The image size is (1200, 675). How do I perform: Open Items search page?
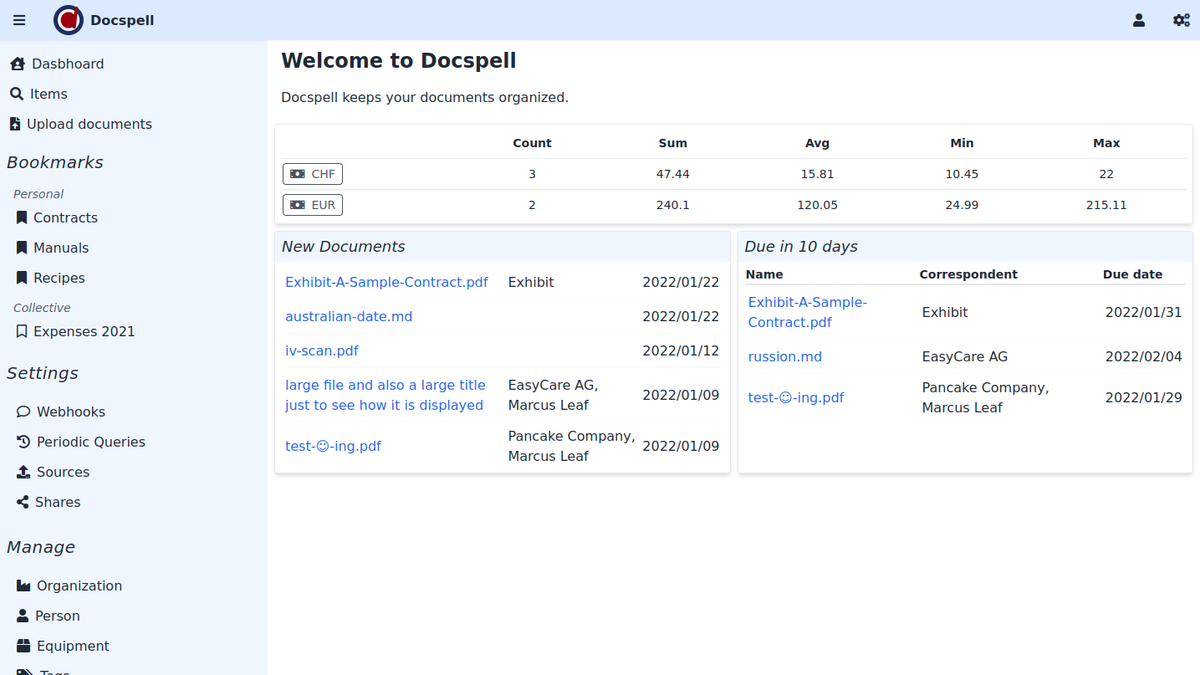coord(48,94)
